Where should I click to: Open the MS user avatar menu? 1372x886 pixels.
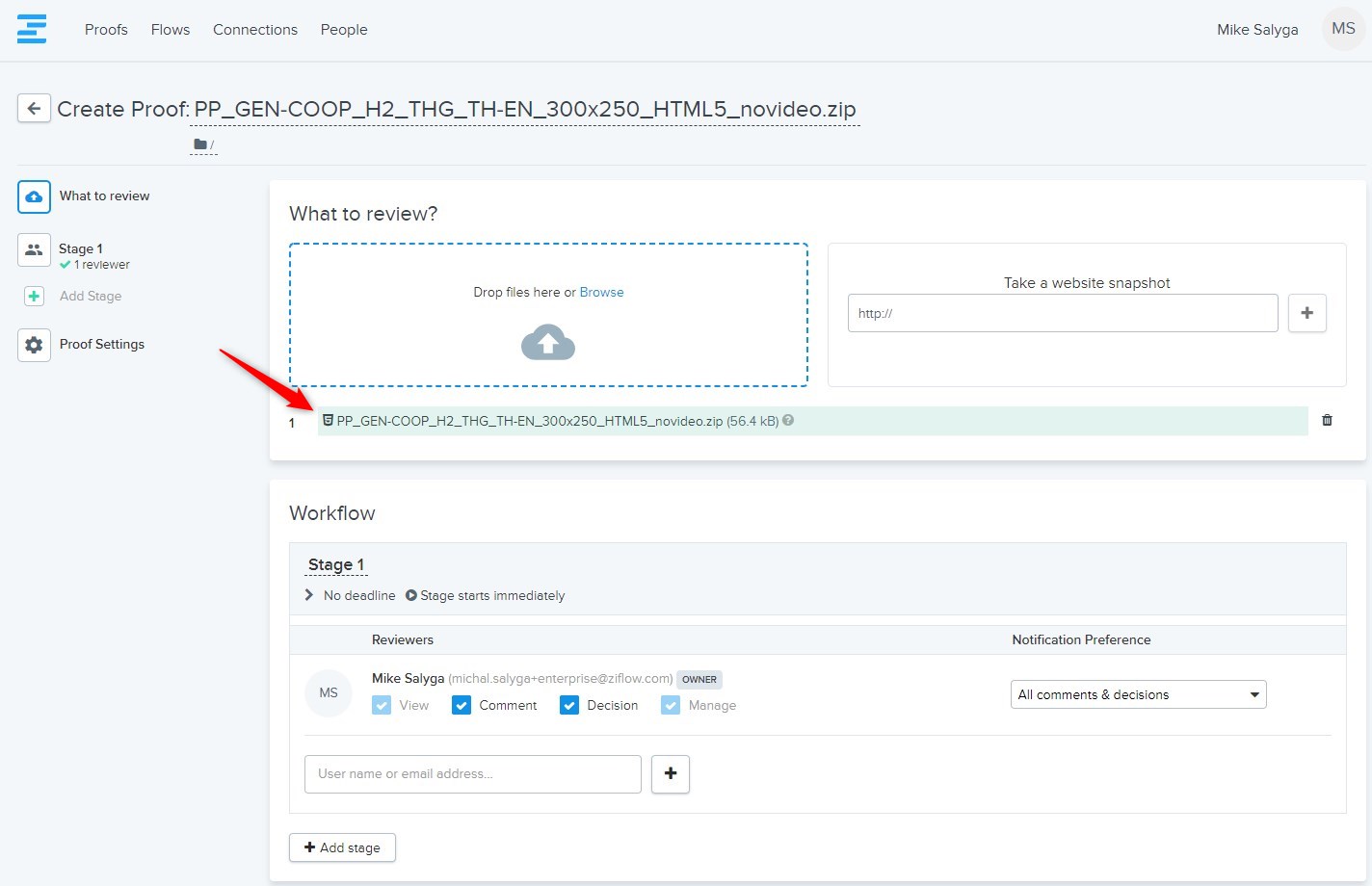point(1343,29)
